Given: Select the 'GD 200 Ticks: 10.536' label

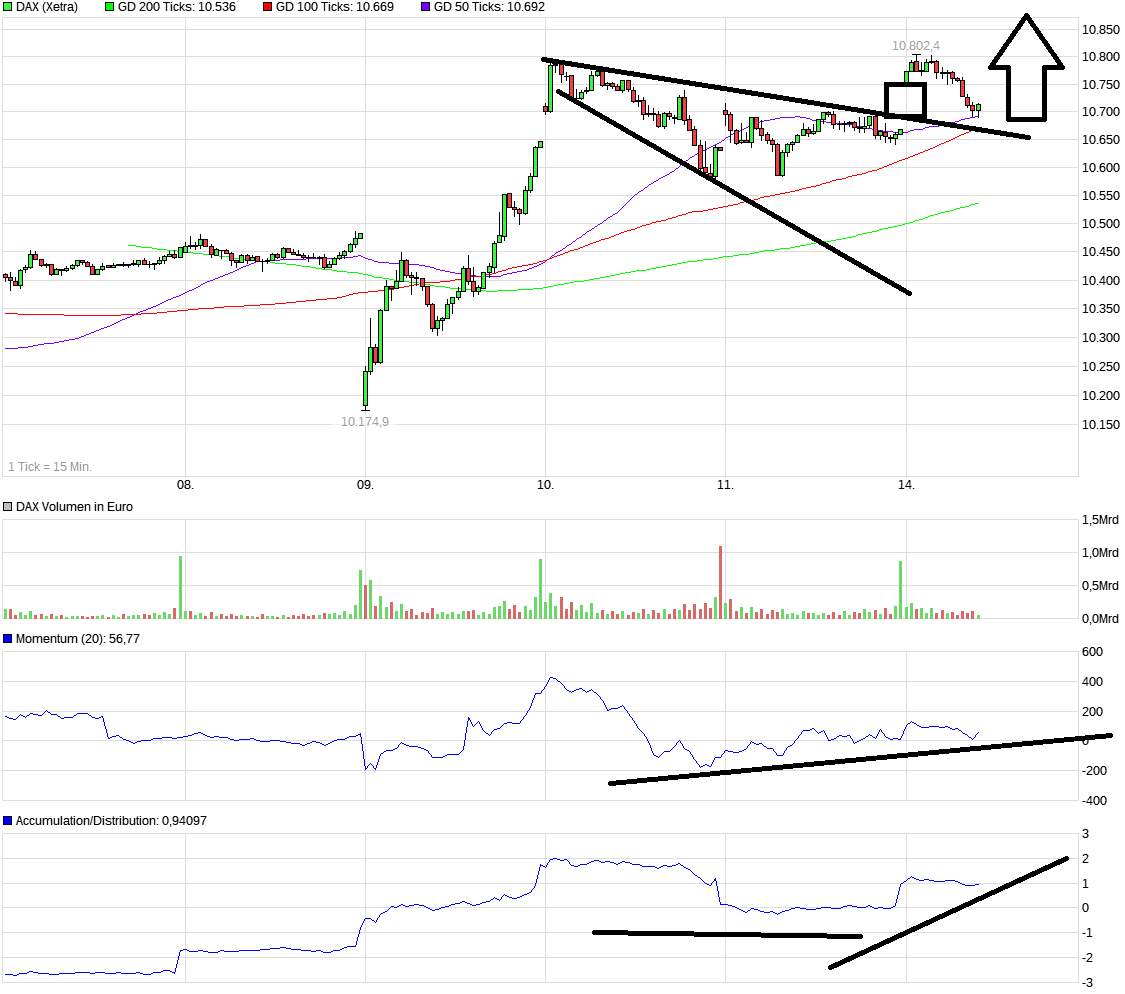Looking at the screenshot, I should pyautogui.click(x=176, y=7).
